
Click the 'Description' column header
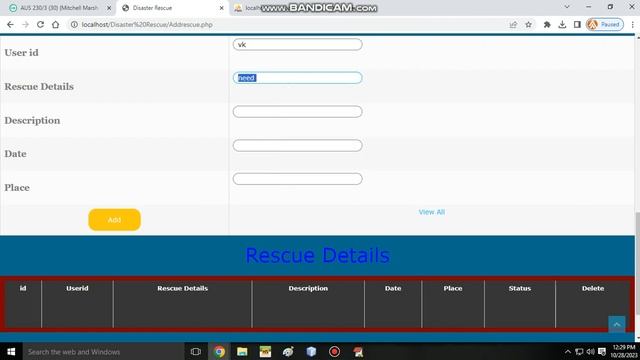click(x=308, y=288)
